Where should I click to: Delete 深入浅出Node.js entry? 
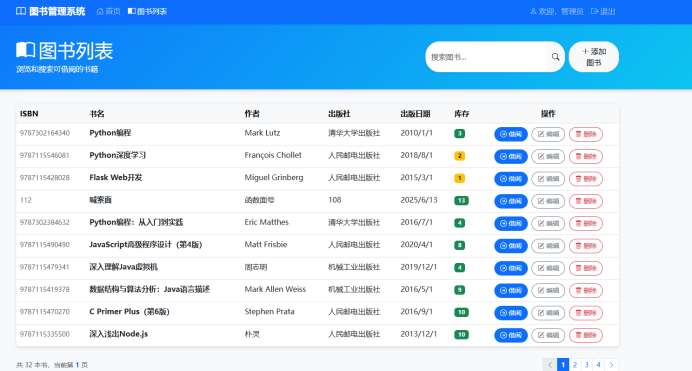coord(586,335)
